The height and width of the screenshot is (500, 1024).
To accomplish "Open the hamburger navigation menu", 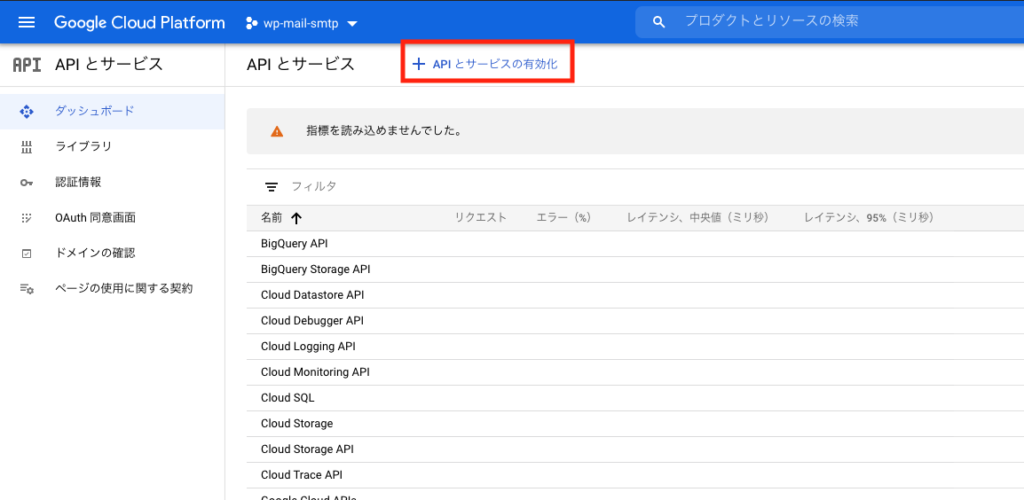I will 27,22.
